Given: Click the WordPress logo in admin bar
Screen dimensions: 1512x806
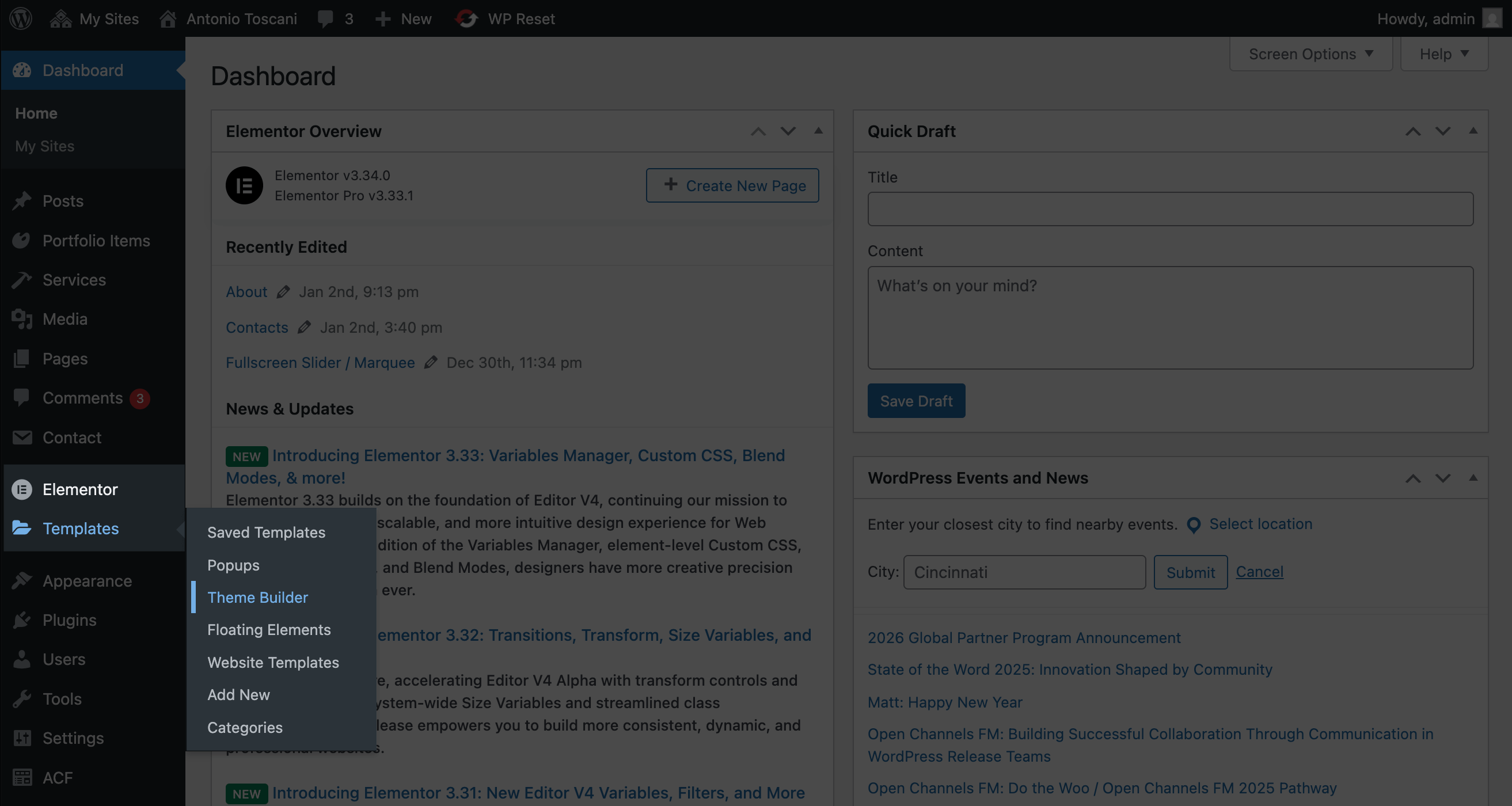Looking at the screenshot, I should (21, 18).
